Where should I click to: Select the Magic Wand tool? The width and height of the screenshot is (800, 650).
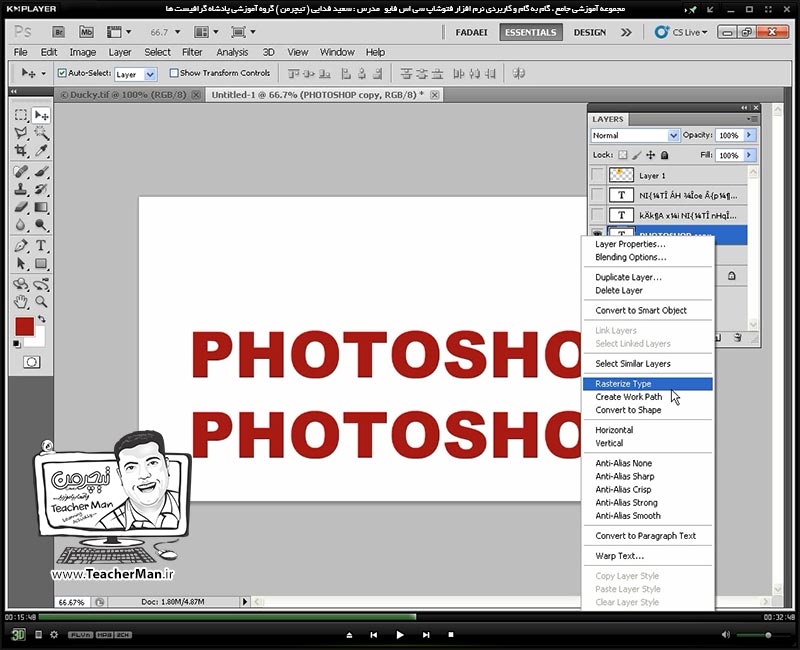(41, 133)
